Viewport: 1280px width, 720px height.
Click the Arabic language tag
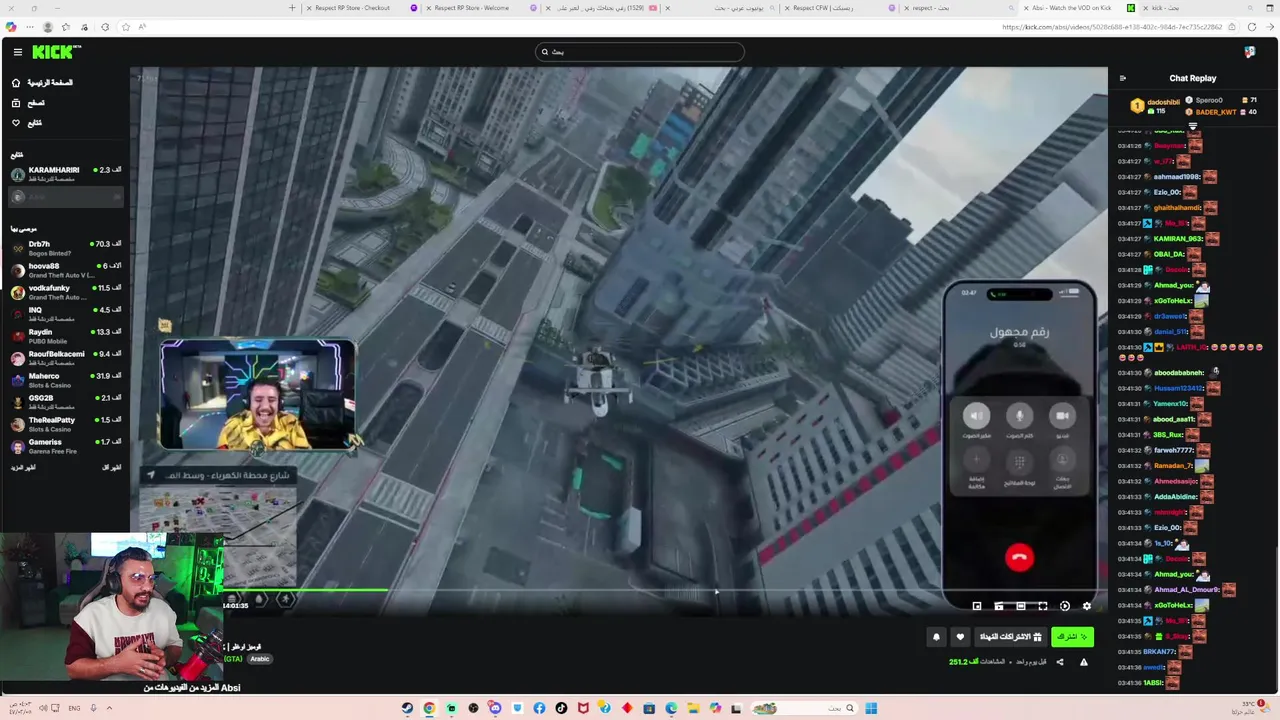260,659
